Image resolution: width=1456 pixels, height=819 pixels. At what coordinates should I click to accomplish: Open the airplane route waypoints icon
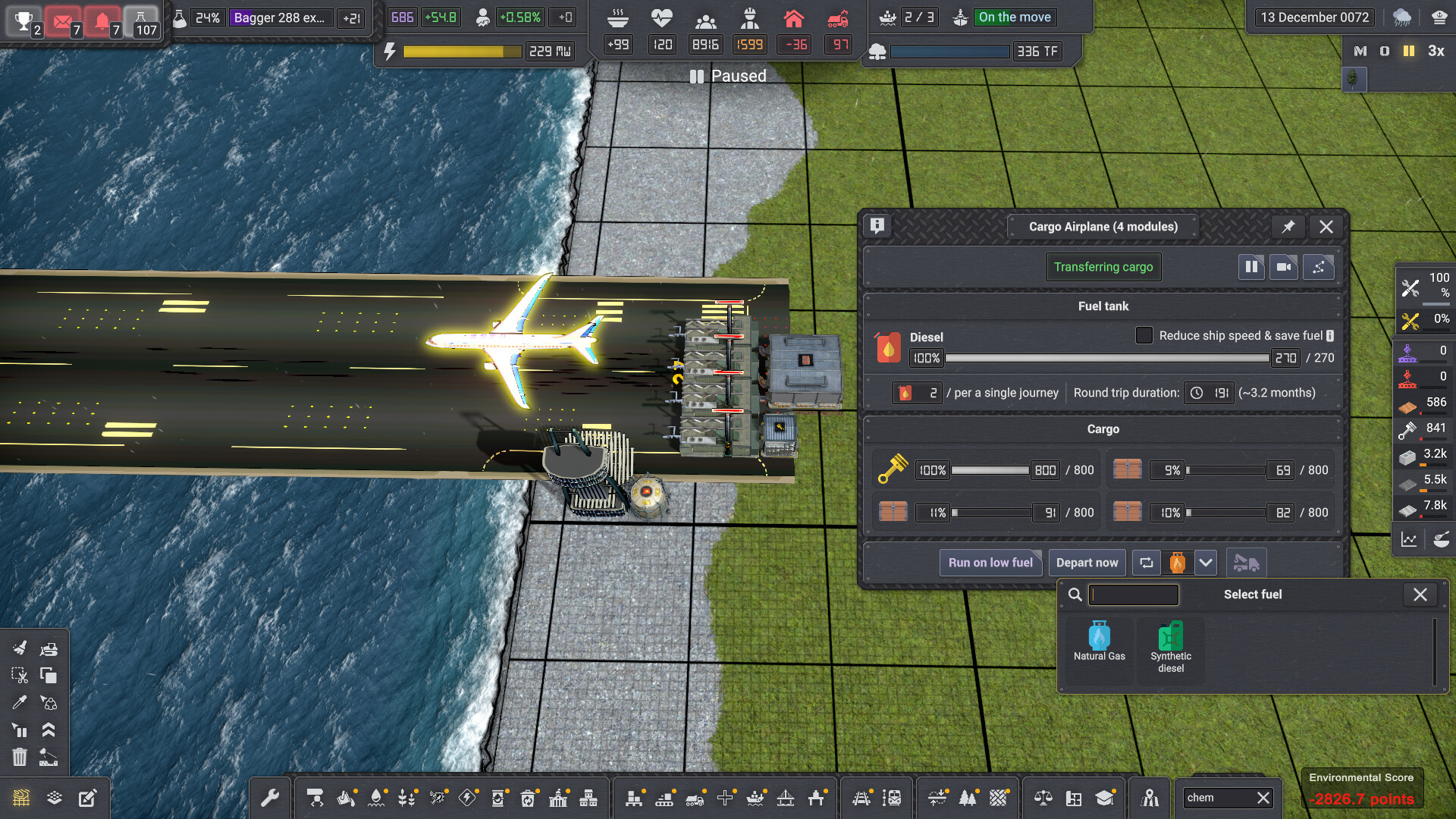tap(1318, 267)
